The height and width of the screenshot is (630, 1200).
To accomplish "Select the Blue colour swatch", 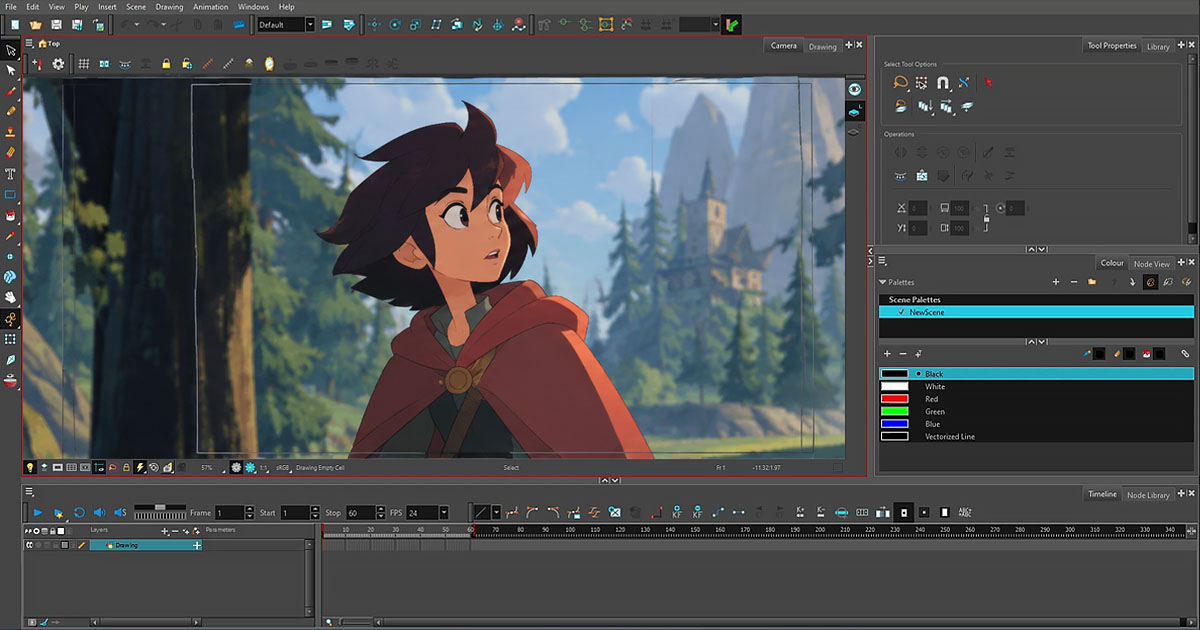I will [x=894, y=424].
